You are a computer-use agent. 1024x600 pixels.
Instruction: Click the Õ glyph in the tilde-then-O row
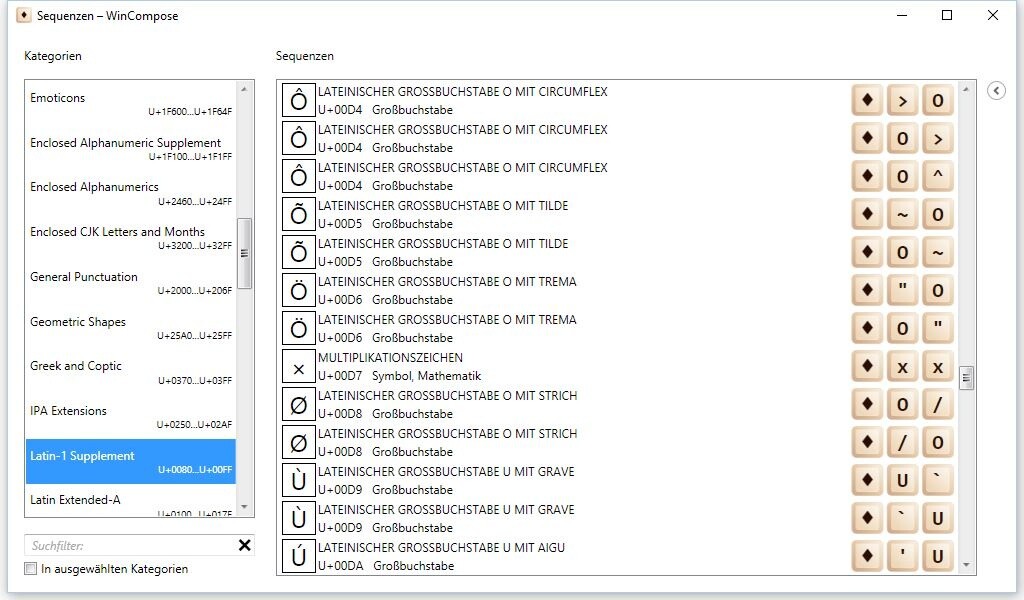pyautogui.click(x=298, y=214)
